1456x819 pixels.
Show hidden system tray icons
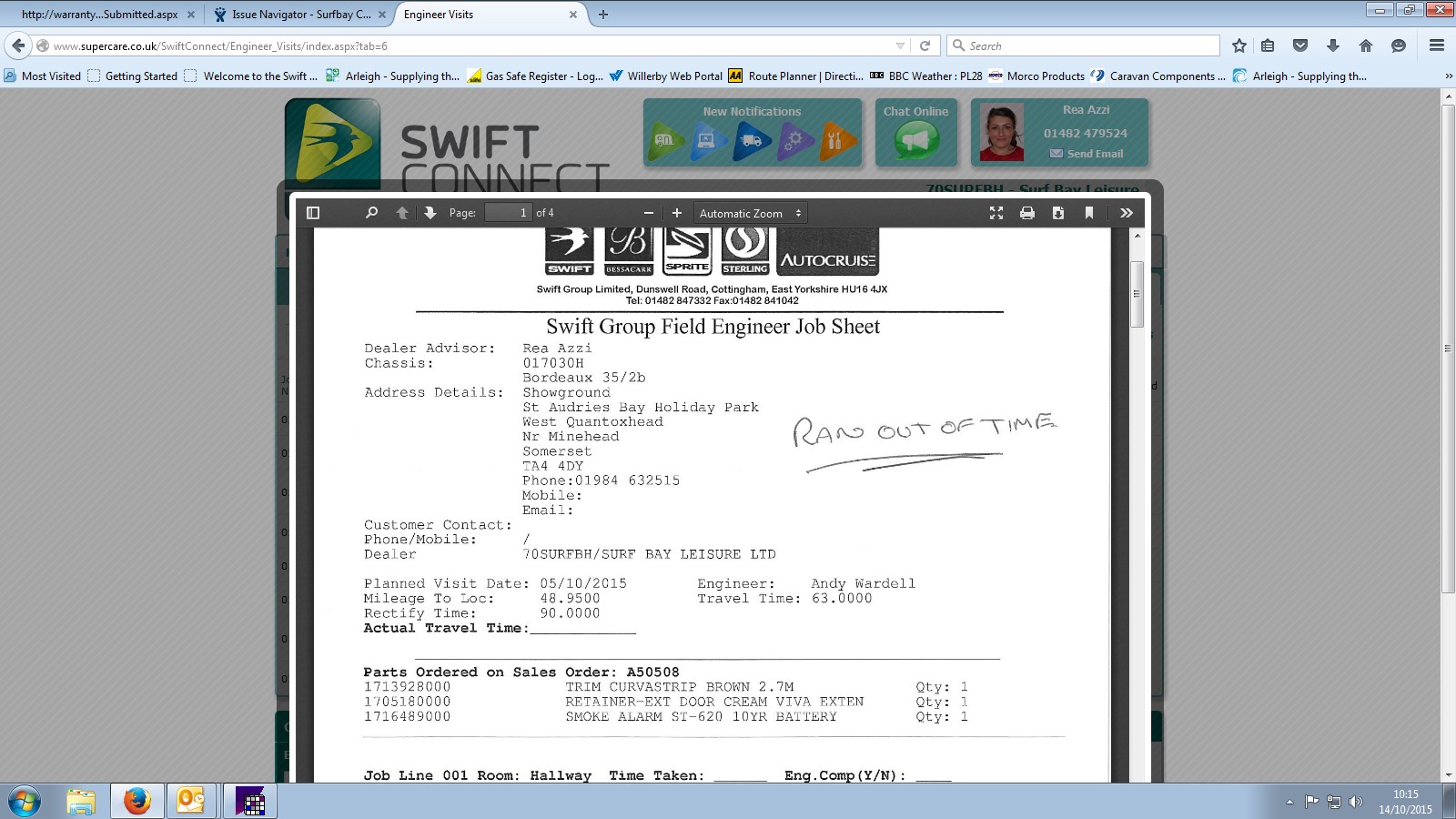1289,802
